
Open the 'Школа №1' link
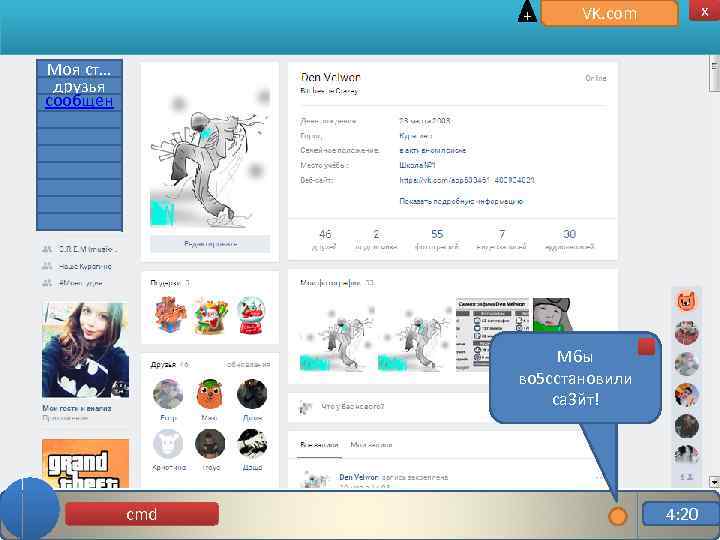pos(417,165)
